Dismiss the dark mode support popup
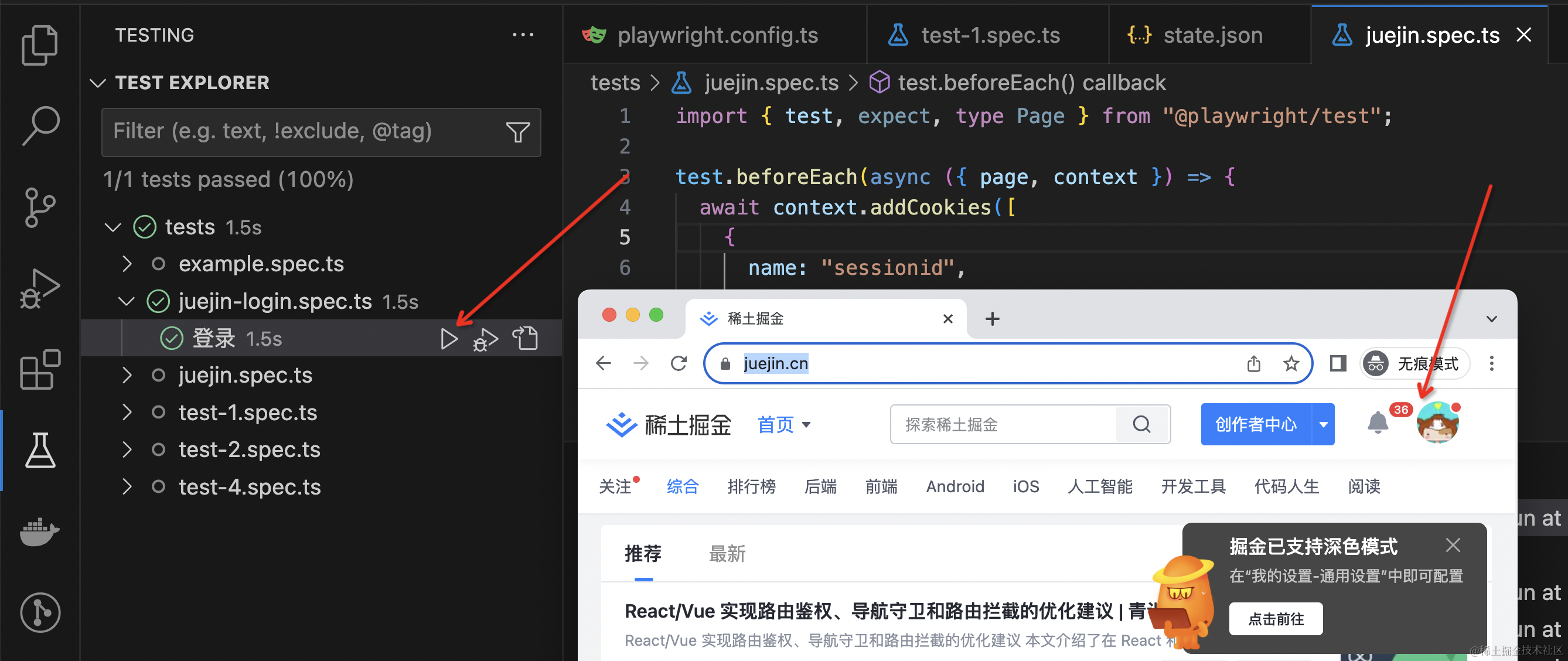1568x661 pixels. 1453,545
